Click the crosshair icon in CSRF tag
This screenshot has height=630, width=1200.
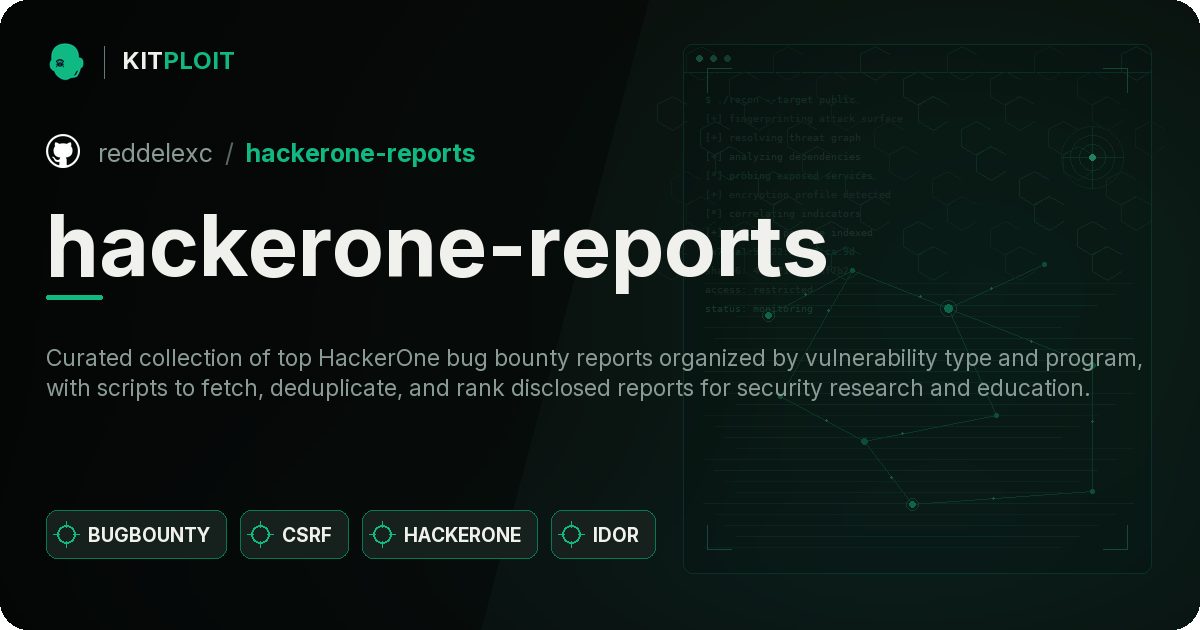click(x=261, y=535)
